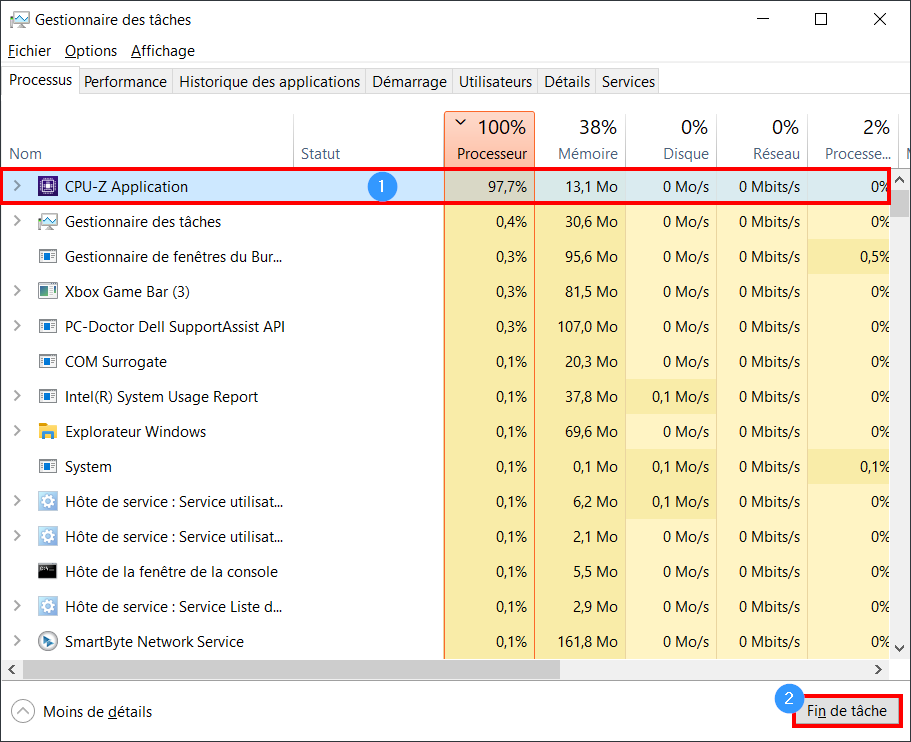911x742 pixels.
Task: Sort by the Réseau column header
Action: 762,139
